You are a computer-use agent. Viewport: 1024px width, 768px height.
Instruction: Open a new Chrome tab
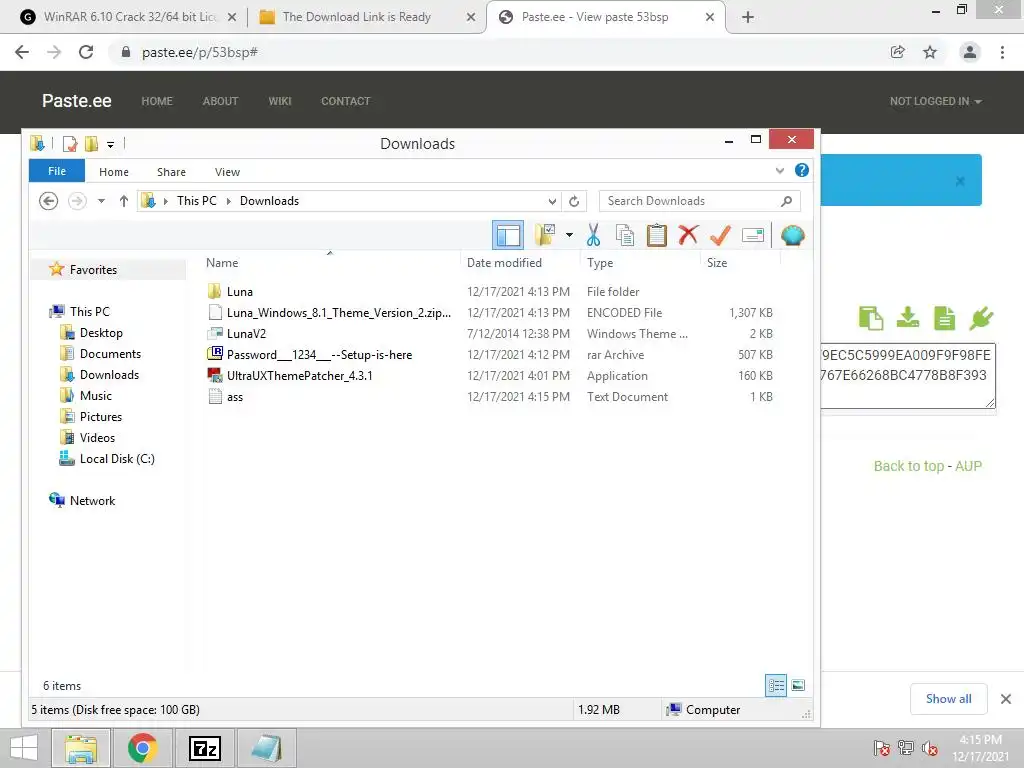pos(748,17)
